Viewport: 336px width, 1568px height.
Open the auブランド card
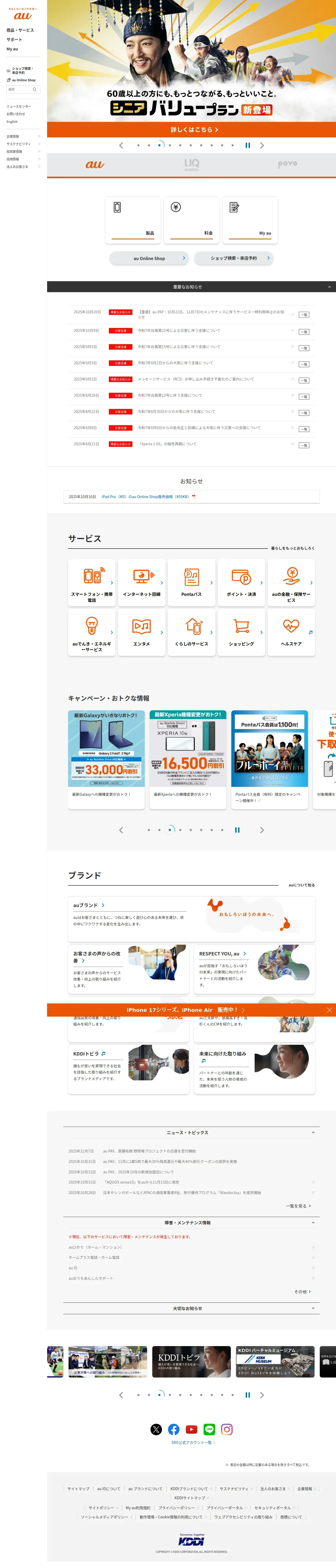click(192, 919)
